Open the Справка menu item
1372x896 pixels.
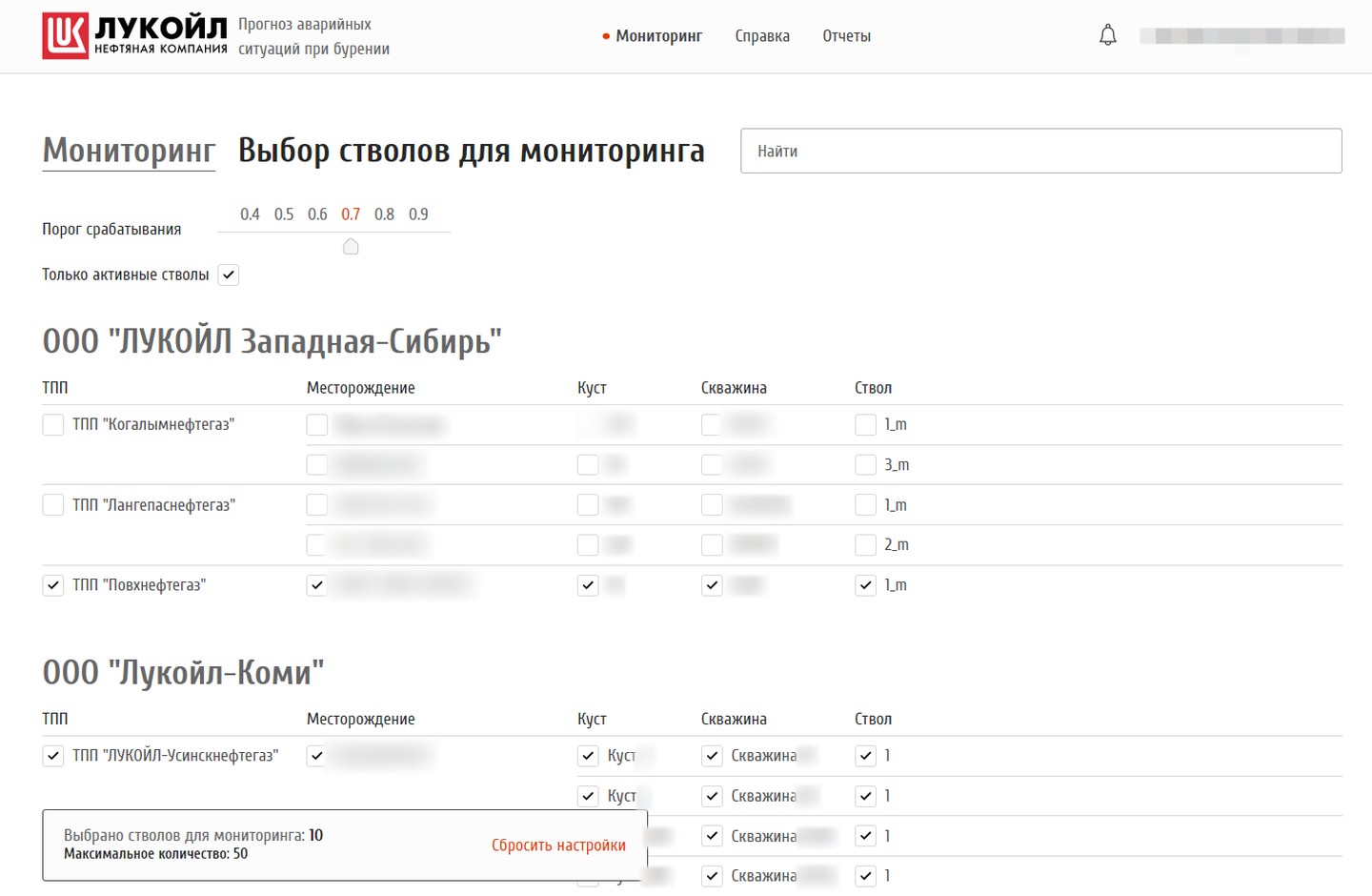pos(762,36)
